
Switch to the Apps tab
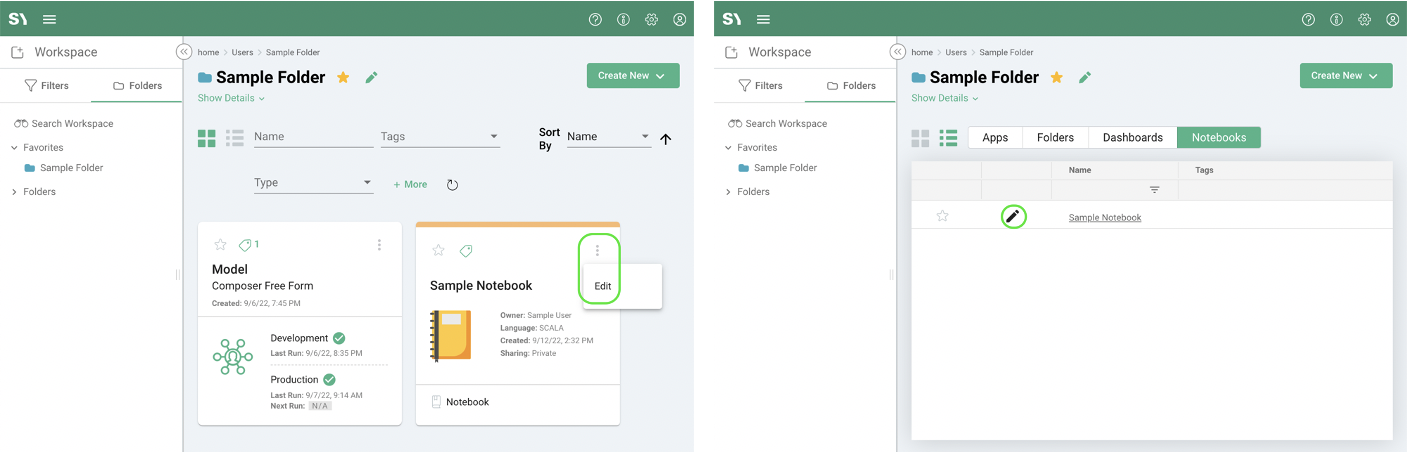[x=995, y=138]
